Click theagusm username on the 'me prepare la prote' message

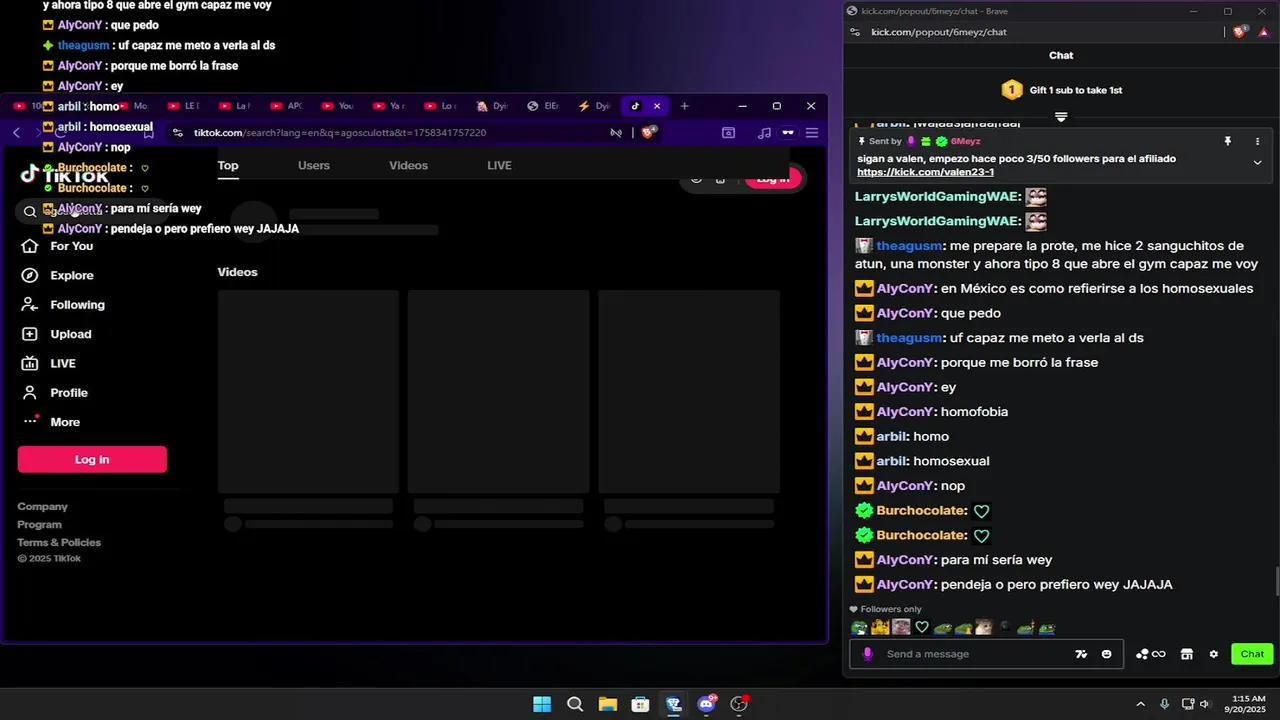[x=909, y=246]
